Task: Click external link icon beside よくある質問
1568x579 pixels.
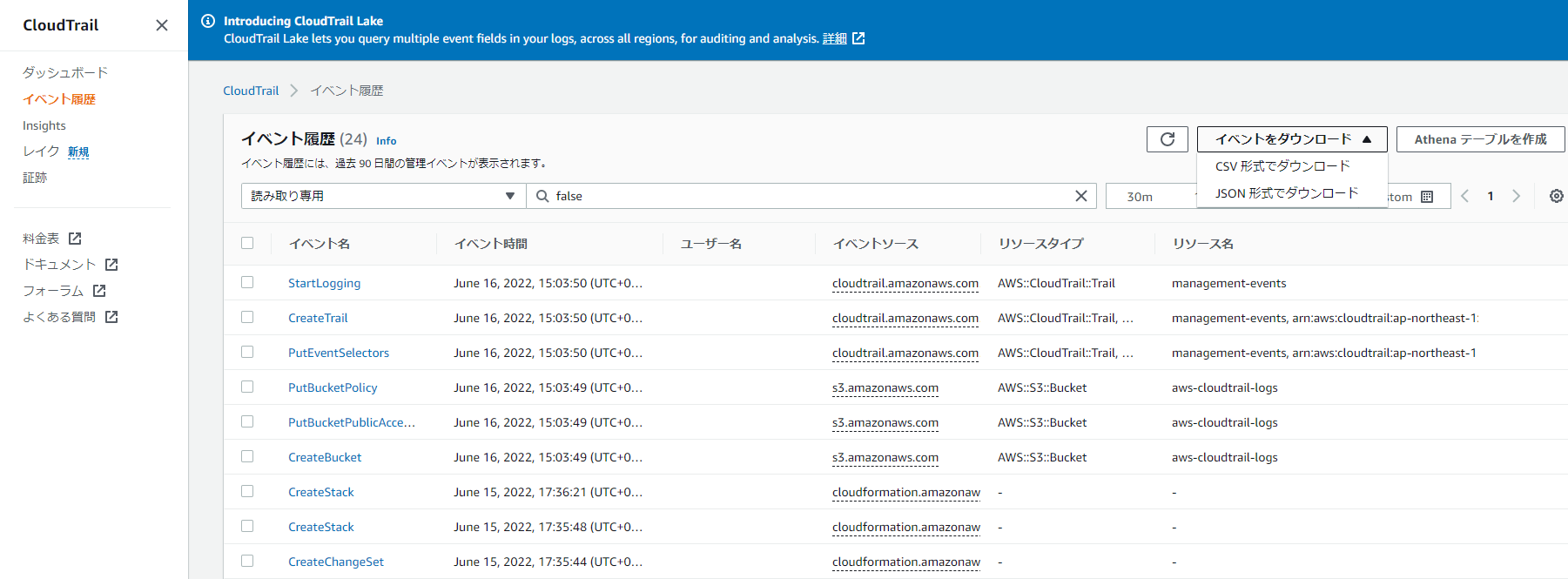Action: pyautogui.click(x=111, y=317)
